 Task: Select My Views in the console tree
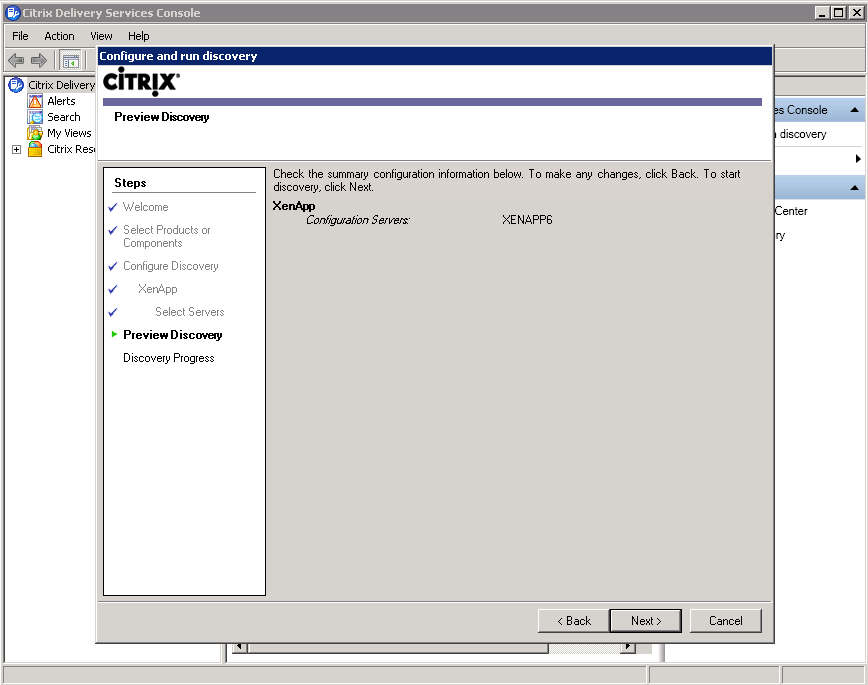[69, 133]
